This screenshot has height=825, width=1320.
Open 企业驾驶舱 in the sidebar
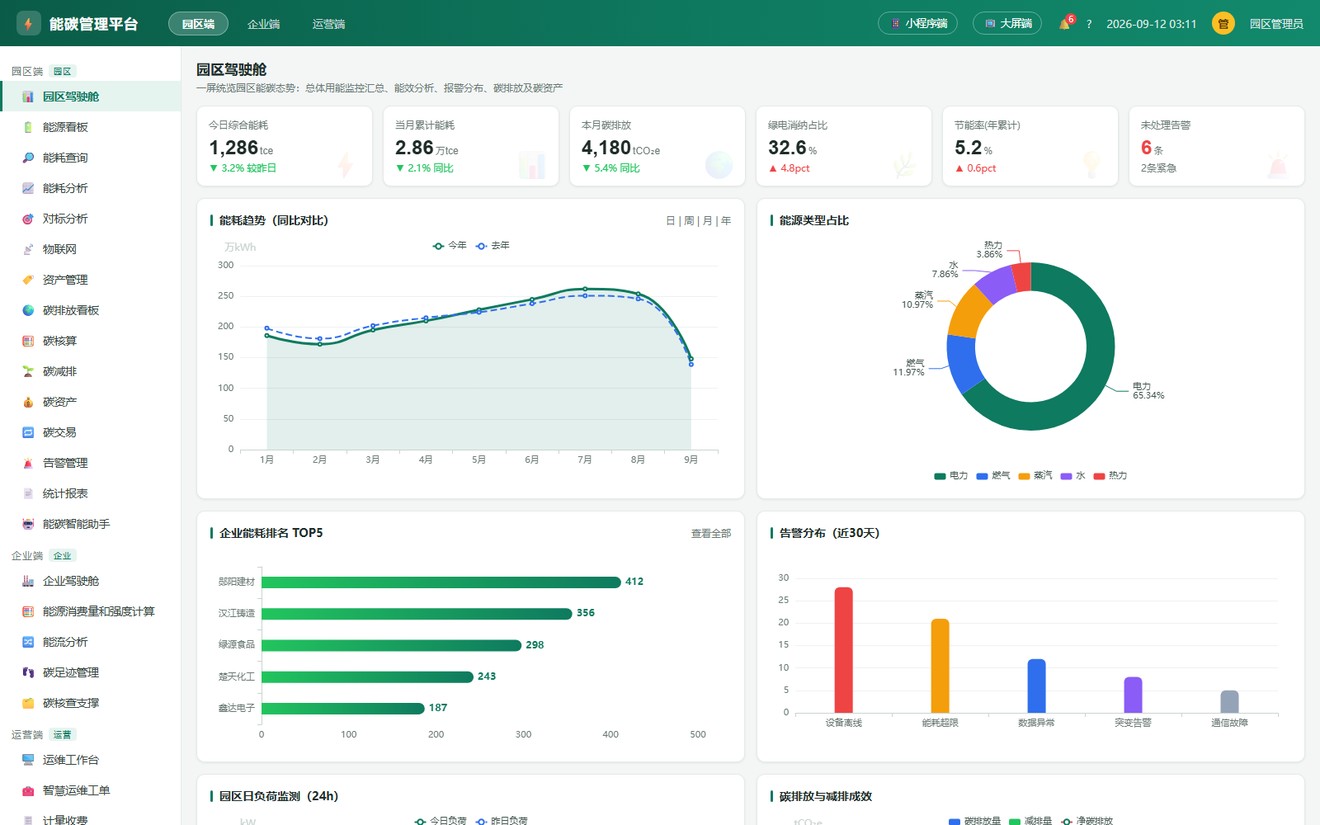coord(90,581)
